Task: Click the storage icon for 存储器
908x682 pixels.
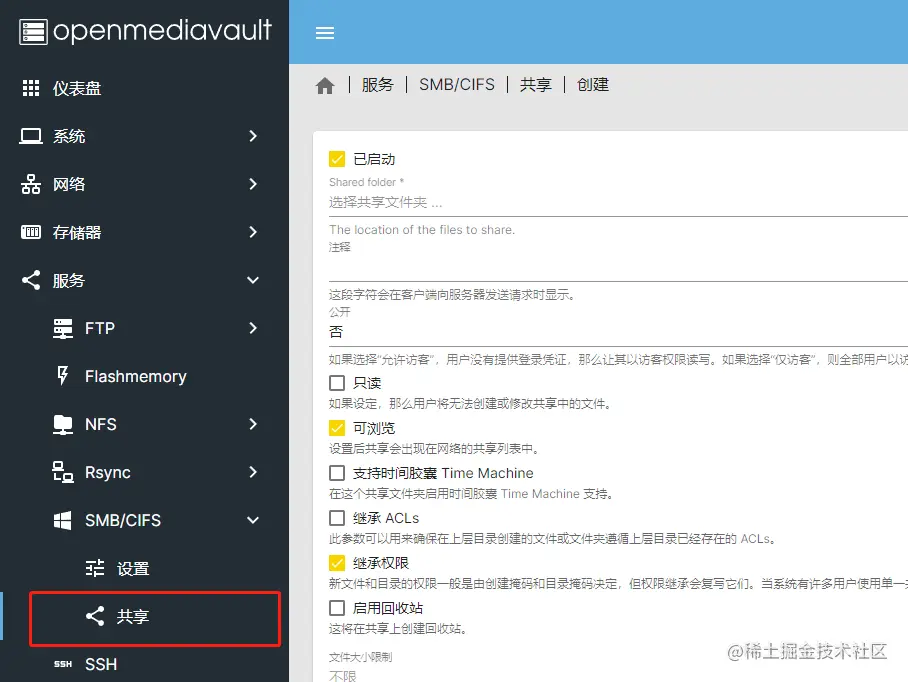Action: [31, 232]
